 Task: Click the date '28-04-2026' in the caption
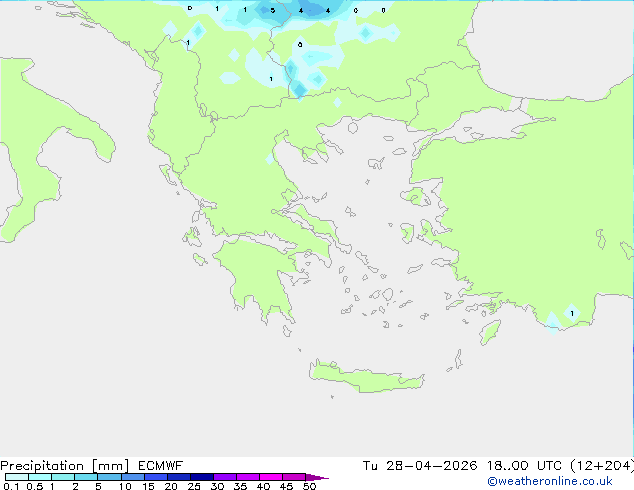[x=431, y=466]
